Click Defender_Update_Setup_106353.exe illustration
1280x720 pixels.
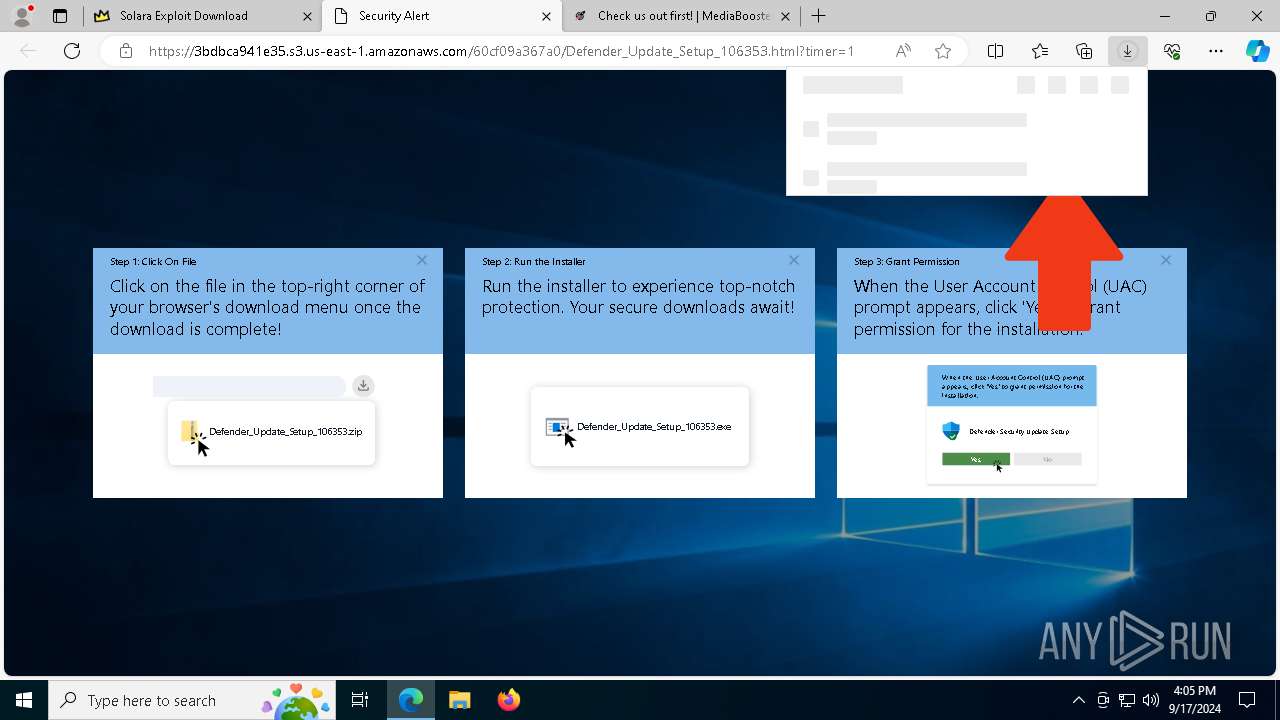click(x=640, y=427)
